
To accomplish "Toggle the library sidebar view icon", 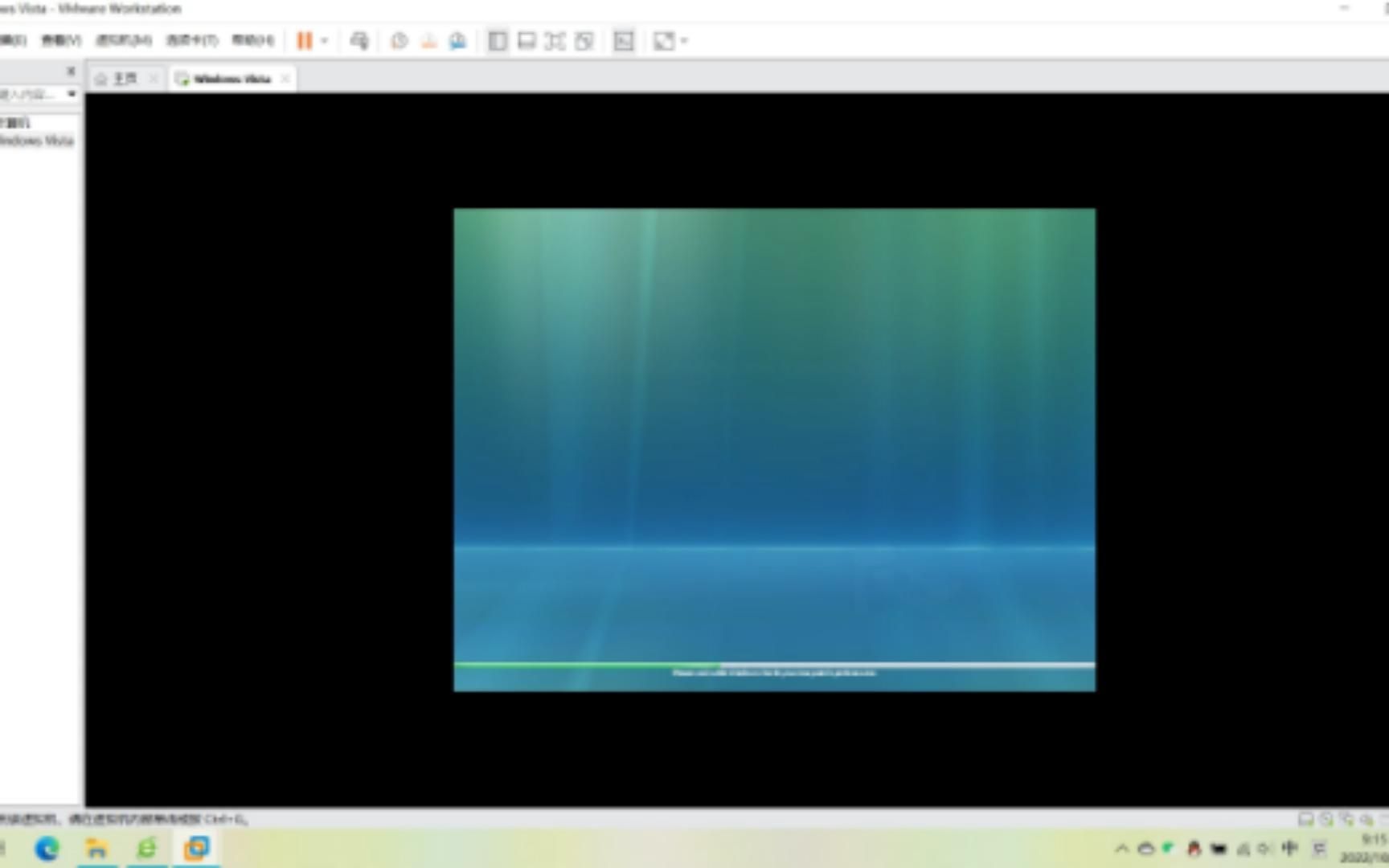I will (x=498, y=40).
